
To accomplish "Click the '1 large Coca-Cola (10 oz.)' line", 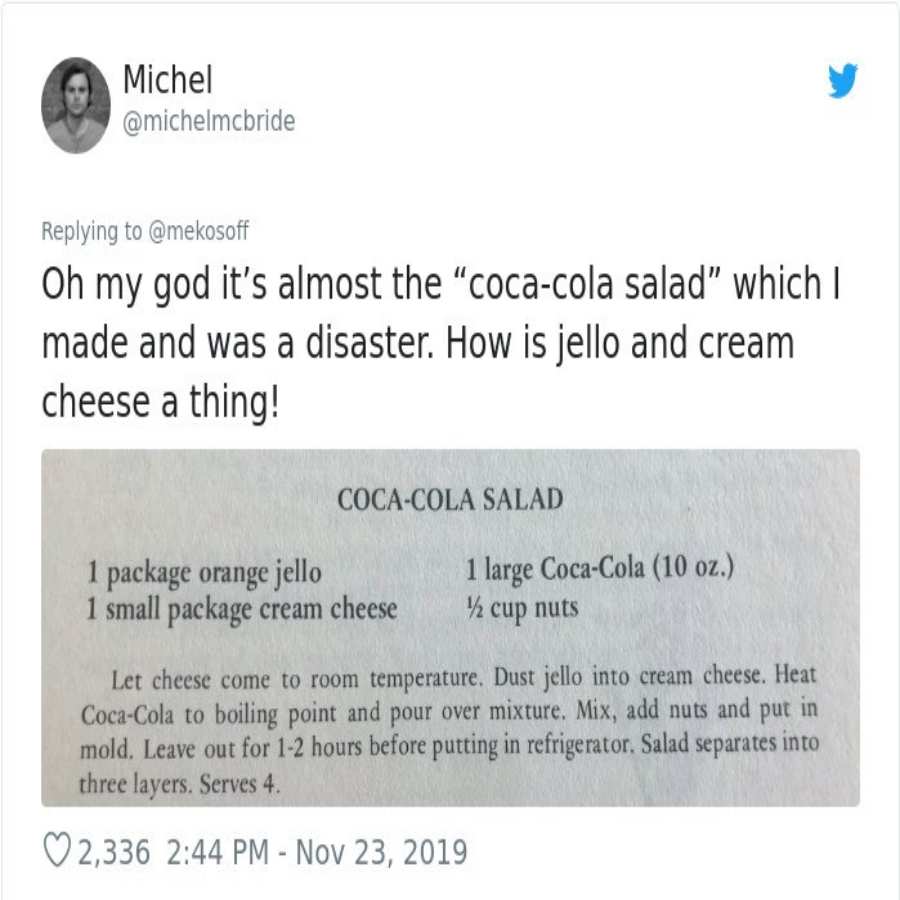I will 600,568.
